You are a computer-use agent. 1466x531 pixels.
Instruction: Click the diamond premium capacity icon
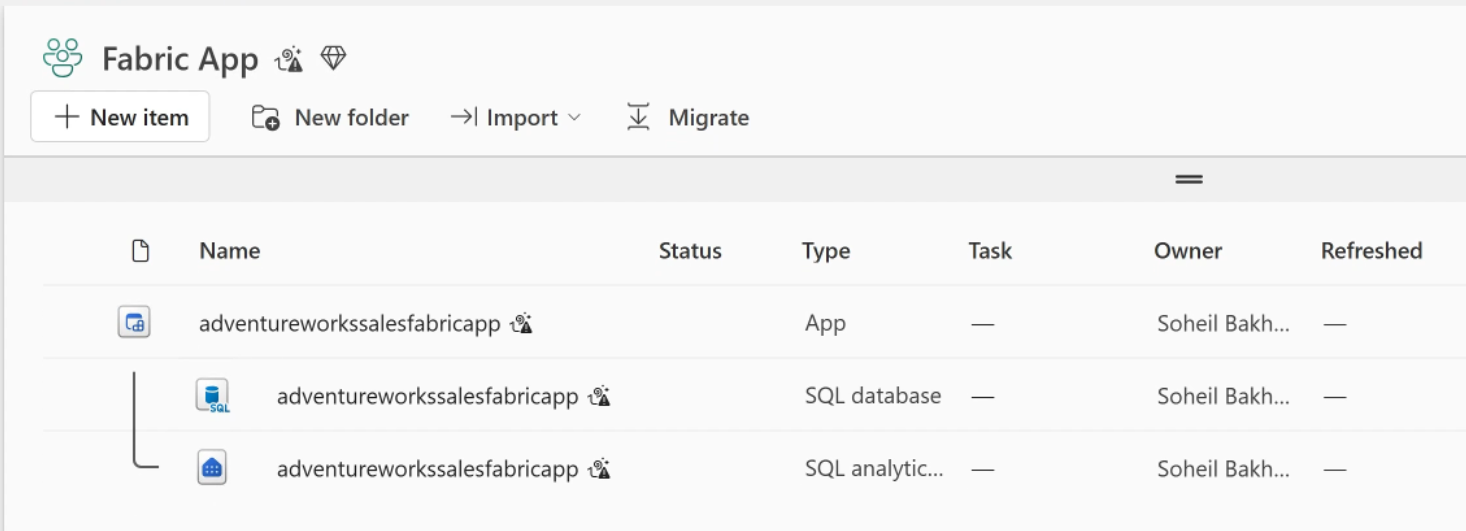[333, 59]
